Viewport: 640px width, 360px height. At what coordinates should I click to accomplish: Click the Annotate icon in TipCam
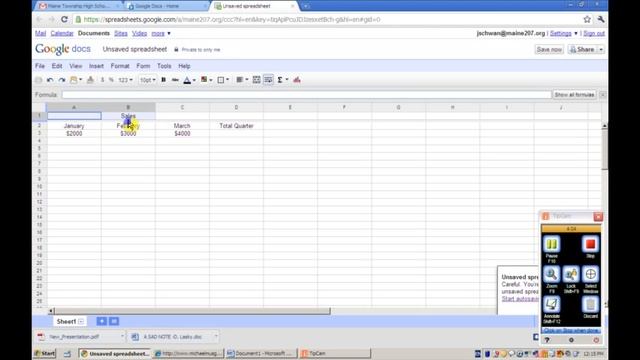click(x=551, y=304)
